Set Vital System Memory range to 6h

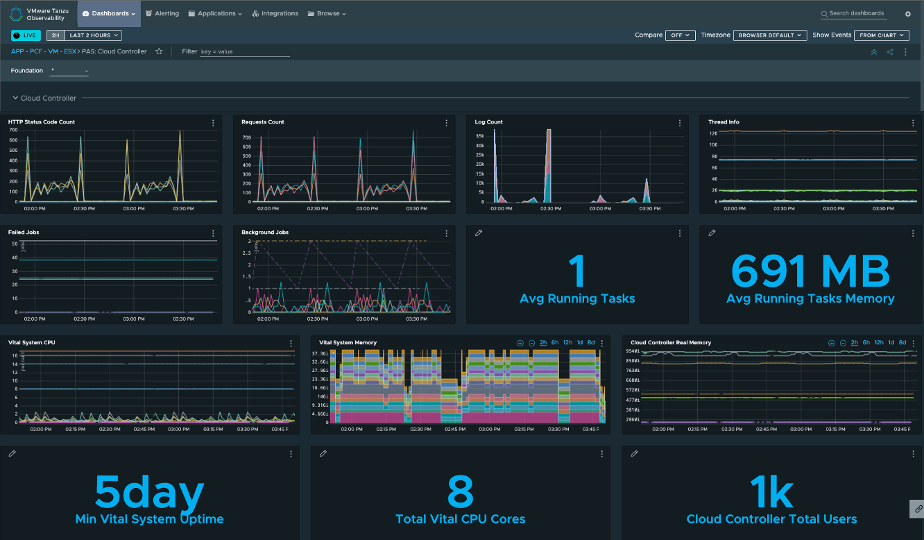(x=557, y=342)
